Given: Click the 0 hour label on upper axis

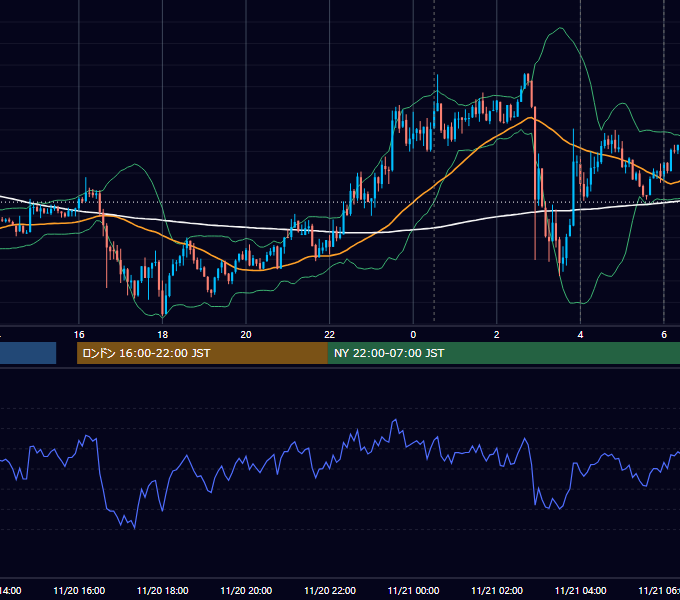Looking at the screenshot, I should pos(413,335).
